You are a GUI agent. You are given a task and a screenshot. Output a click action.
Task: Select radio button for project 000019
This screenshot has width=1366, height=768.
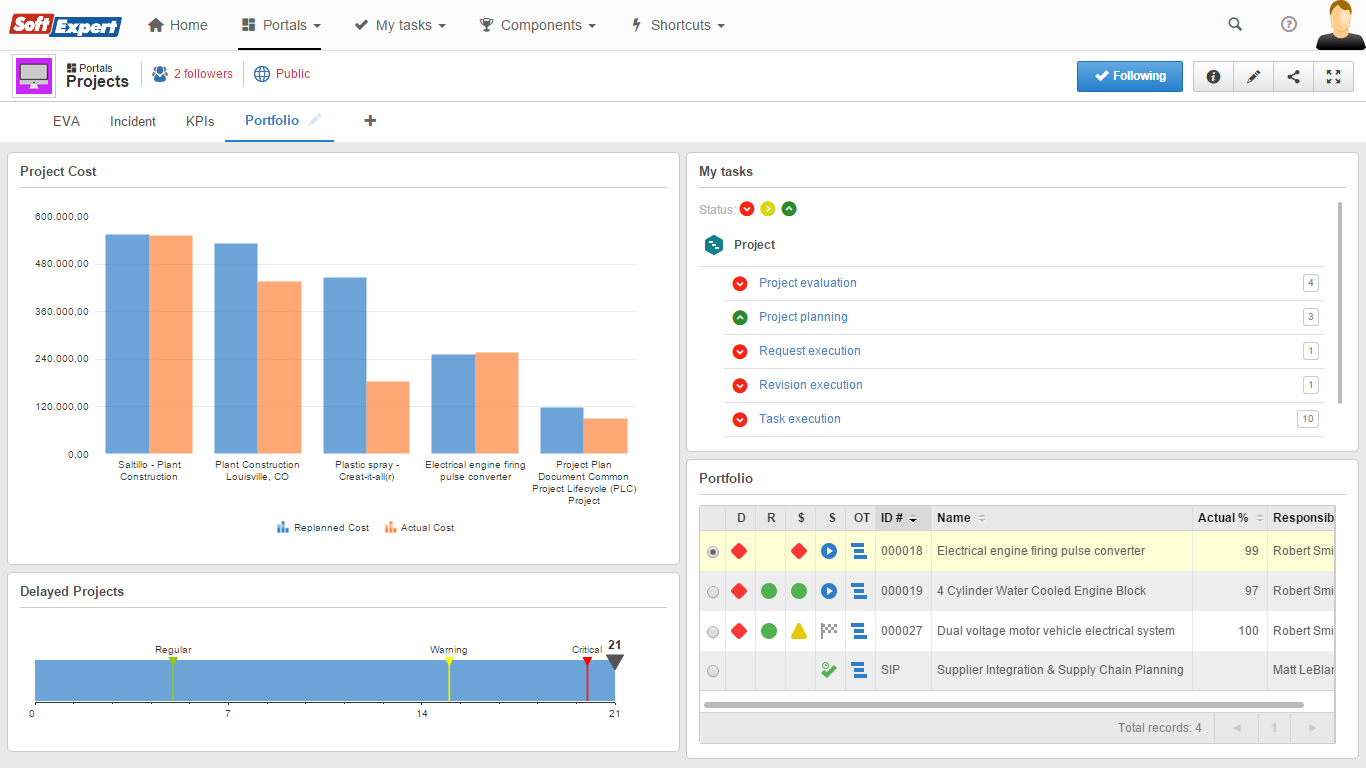(713, 592)
